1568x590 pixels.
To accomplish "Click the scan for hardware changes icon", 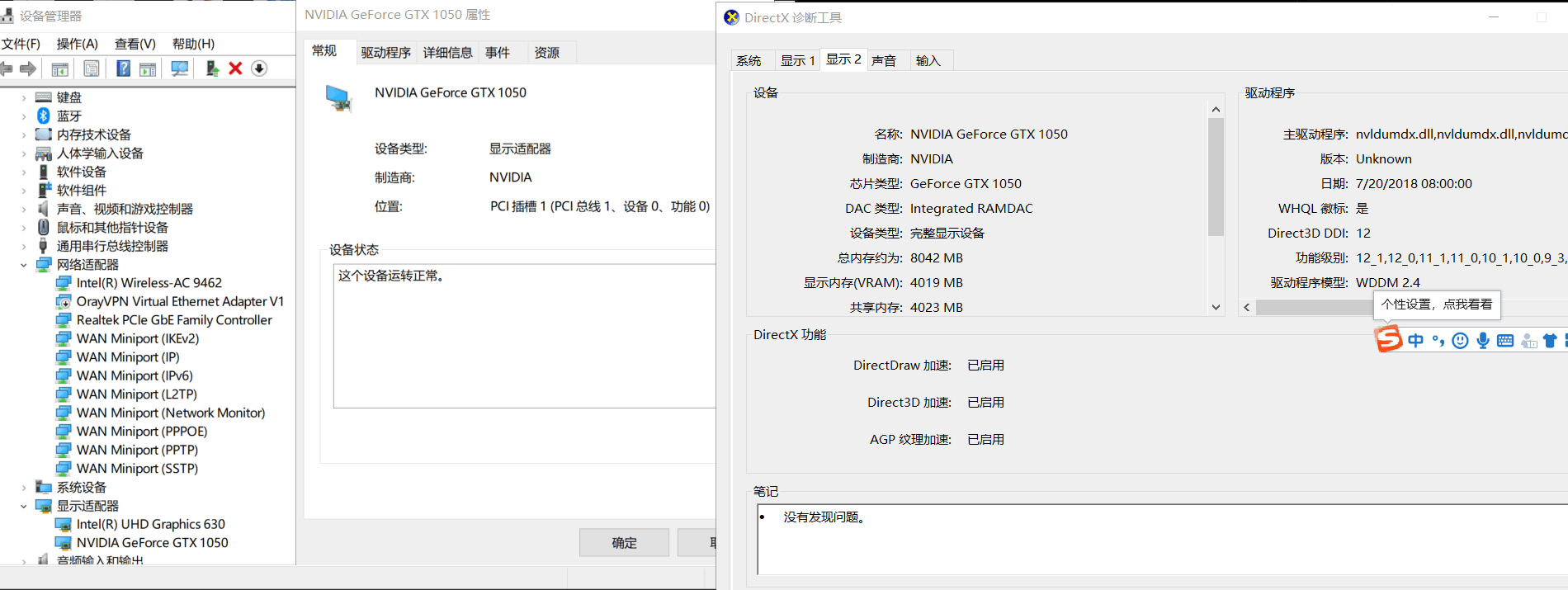I will [180, 68].
